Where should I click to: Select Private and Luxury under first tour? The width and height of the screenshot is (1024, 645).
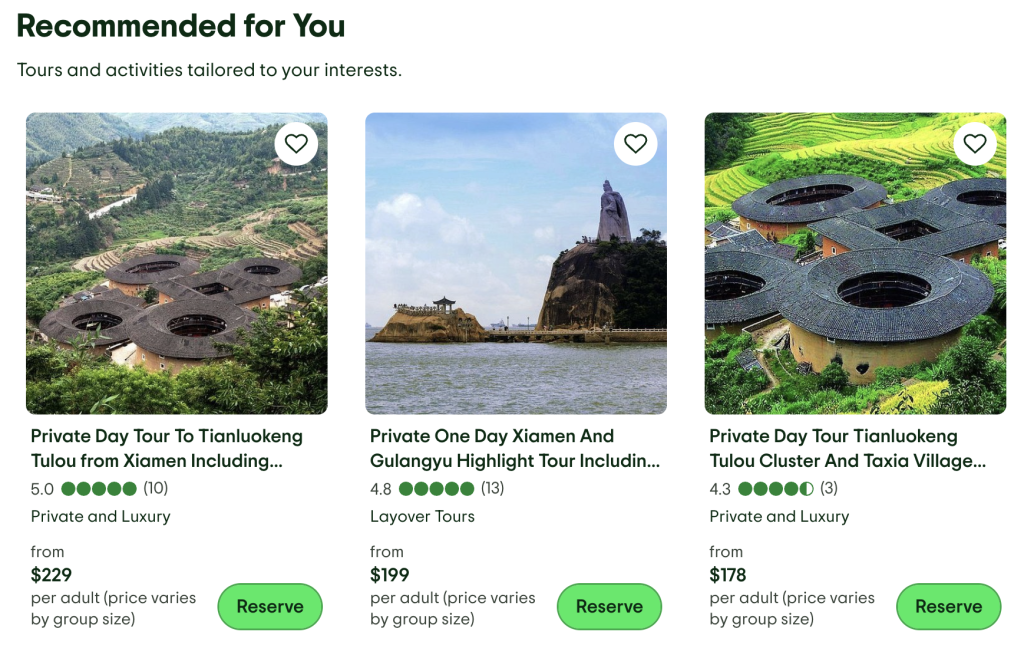click(x=100, y=516)
